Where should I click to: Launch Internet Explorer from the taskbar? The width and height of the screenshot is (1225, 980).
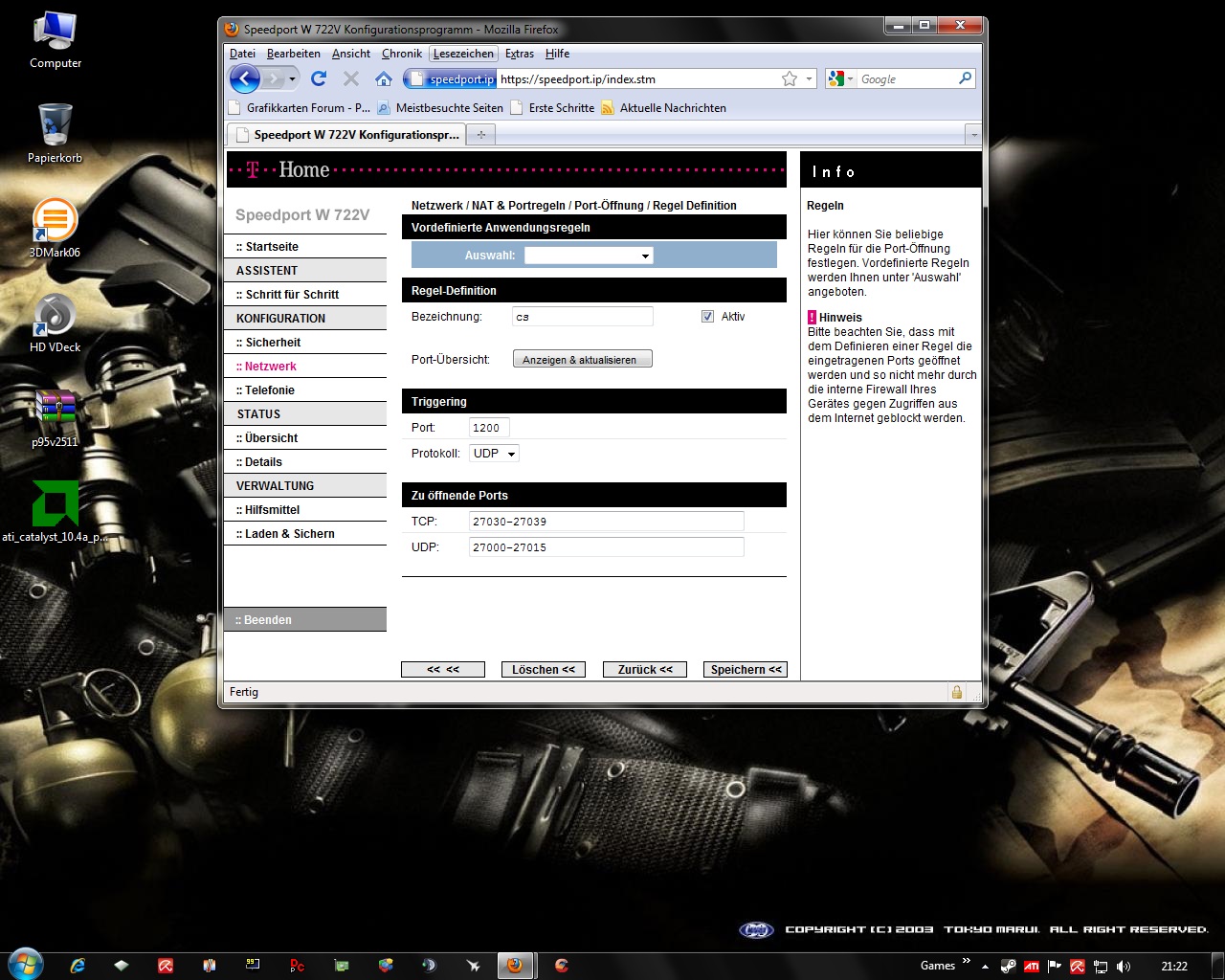[78, 966]
